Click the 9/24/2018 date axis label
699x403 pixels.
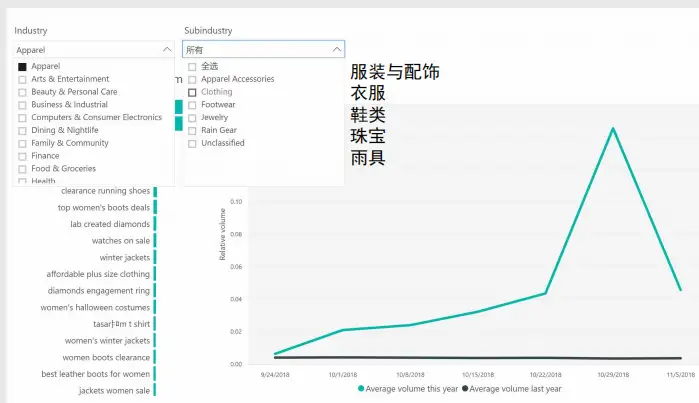(275, 375)
